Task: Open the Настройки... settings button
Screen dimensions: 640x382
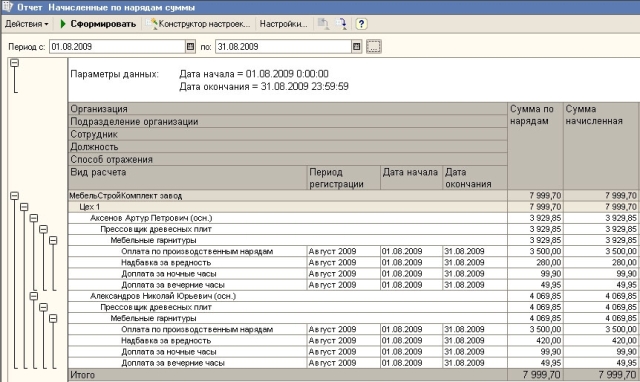Action: coord(283,24)
